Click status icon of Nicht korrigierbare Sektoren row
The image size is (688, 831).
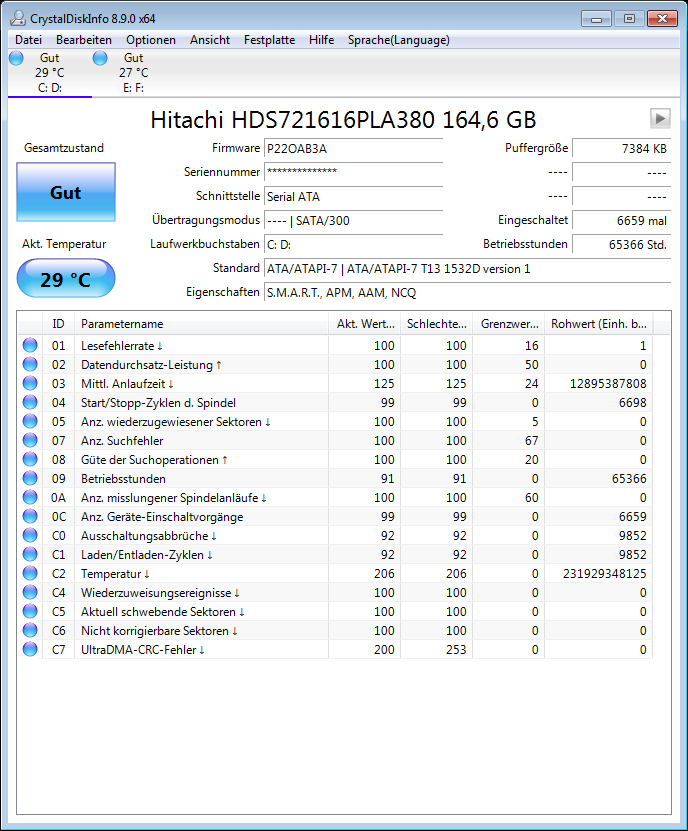coord(30,631)
